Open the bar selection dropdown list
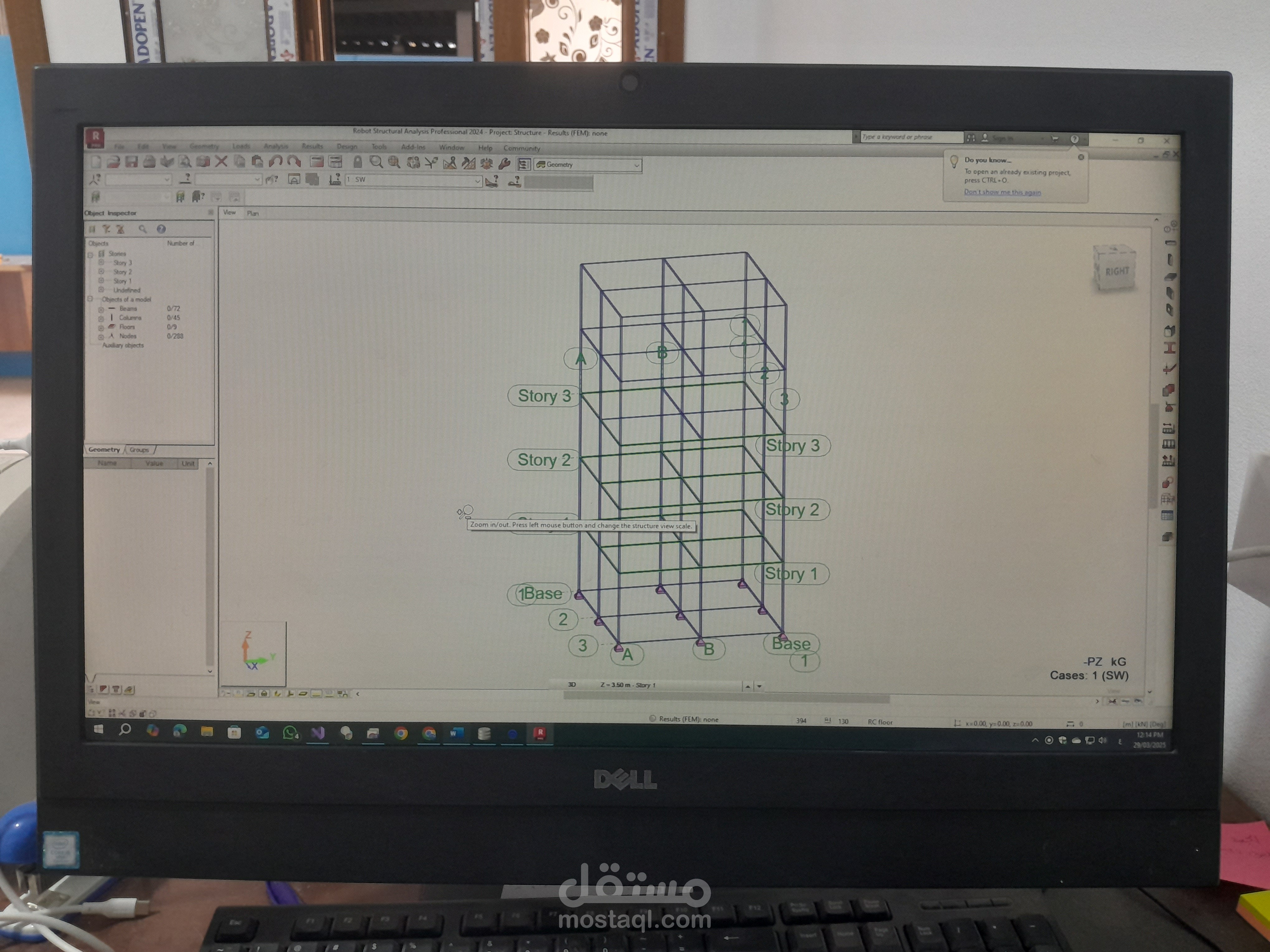1270x952 pixels. [256, 180]
